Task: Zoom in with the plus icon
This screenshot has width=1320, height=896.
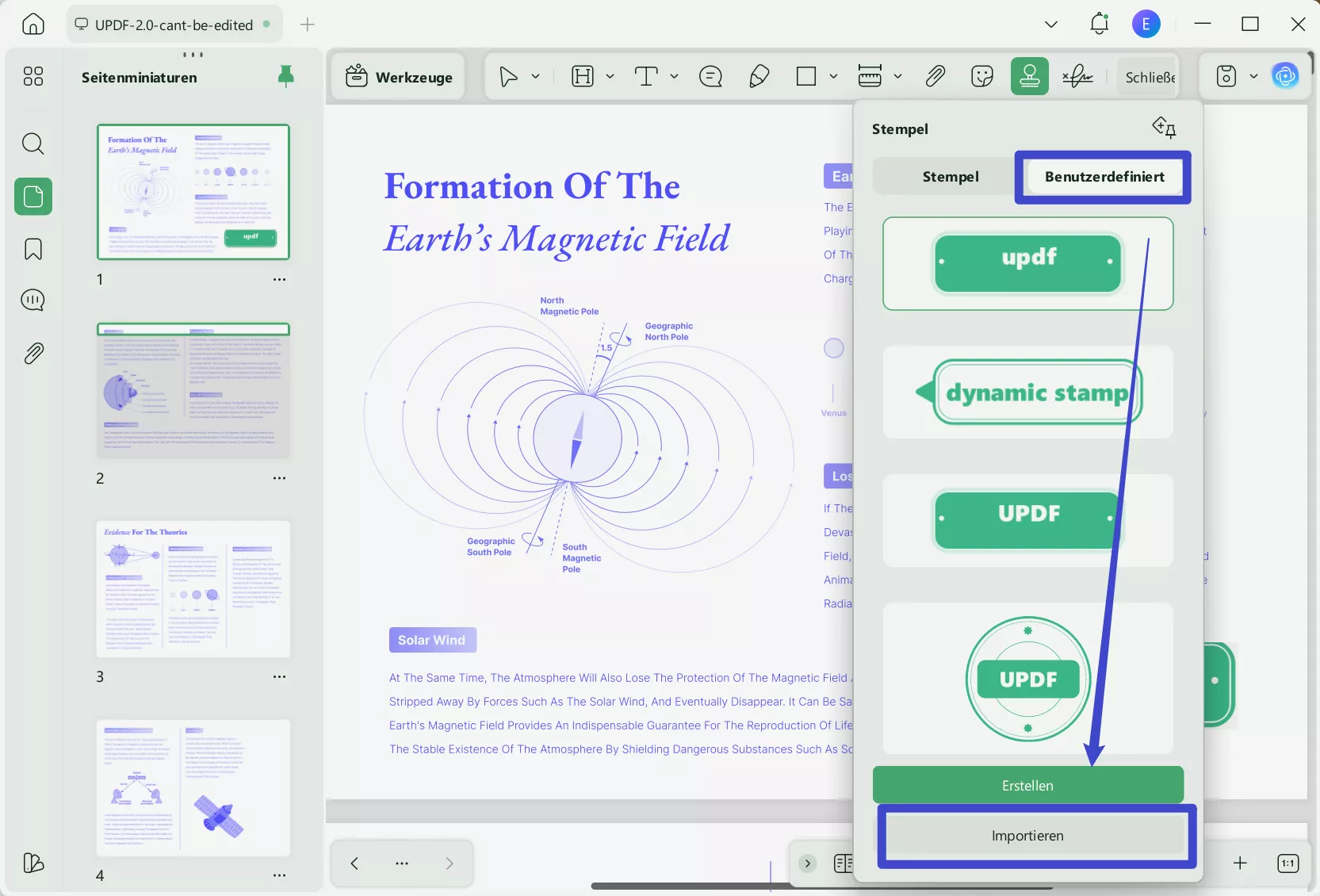Action: click(1240, 863)
